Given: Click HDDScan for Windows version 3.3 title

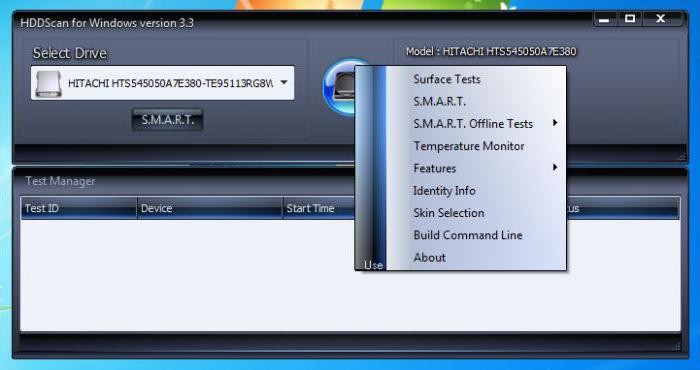Looking at the screenshot, I should tap(107, 23).
